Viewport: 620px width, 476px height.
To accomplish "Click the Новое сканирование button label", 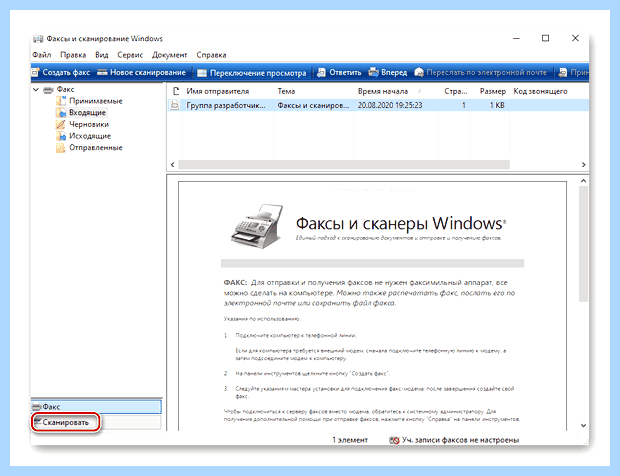I will pyautogui.click(x=148, y=72).
